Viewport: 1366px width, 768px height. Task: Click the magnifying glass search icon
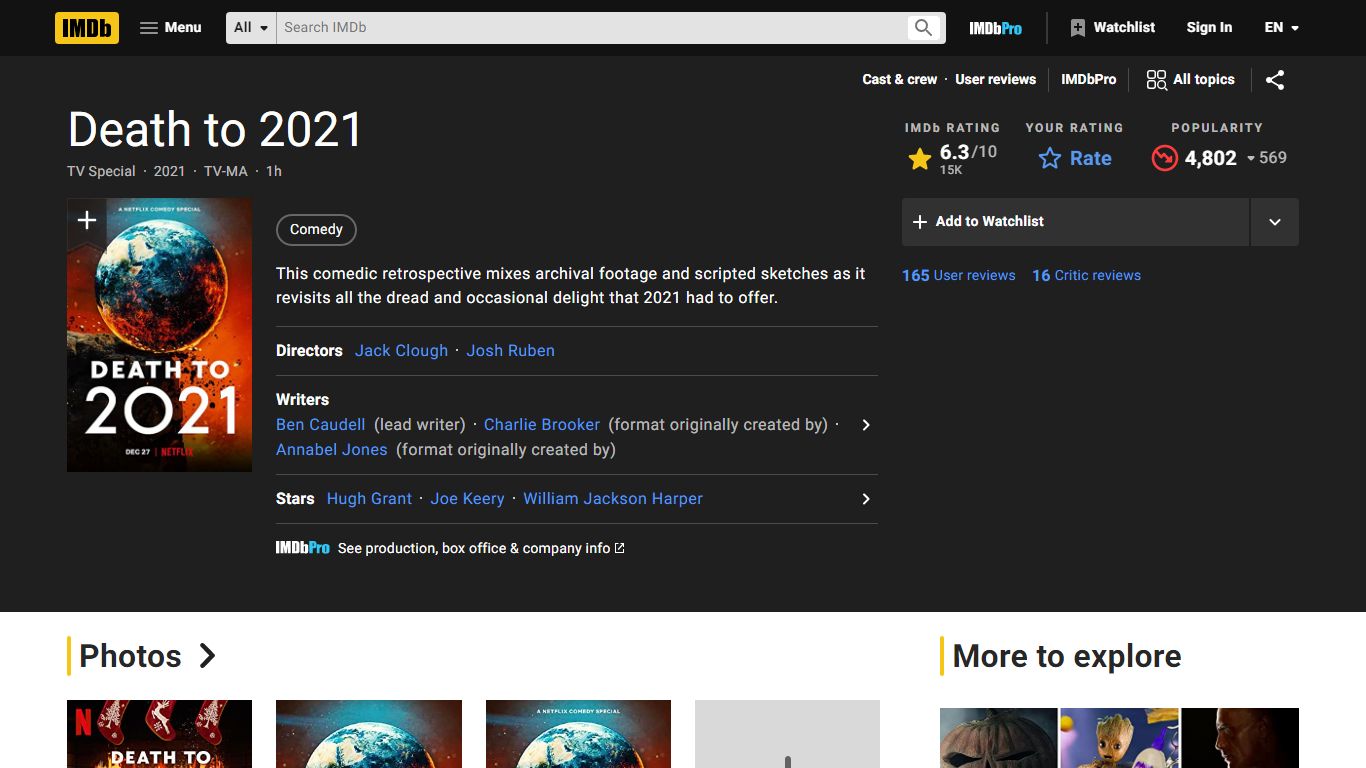pyautogui.click(x=924, y=28)
